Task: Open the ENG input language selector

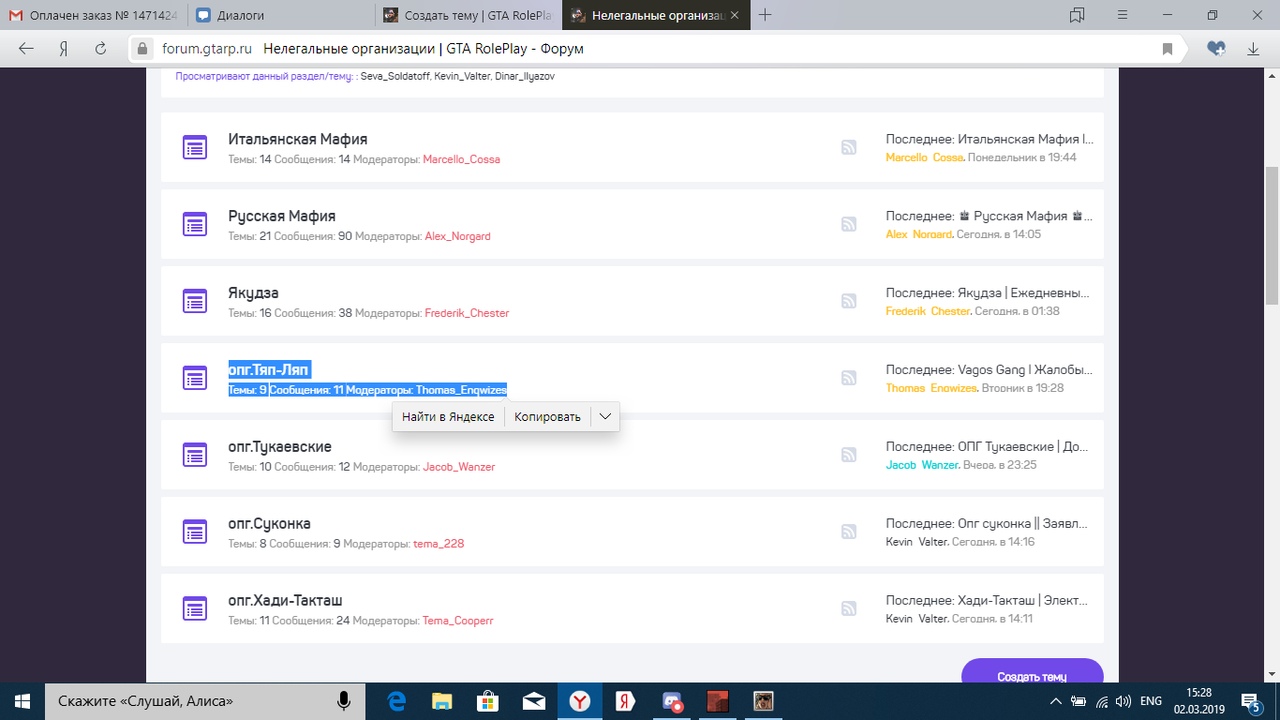Action: click(1151, 702)
